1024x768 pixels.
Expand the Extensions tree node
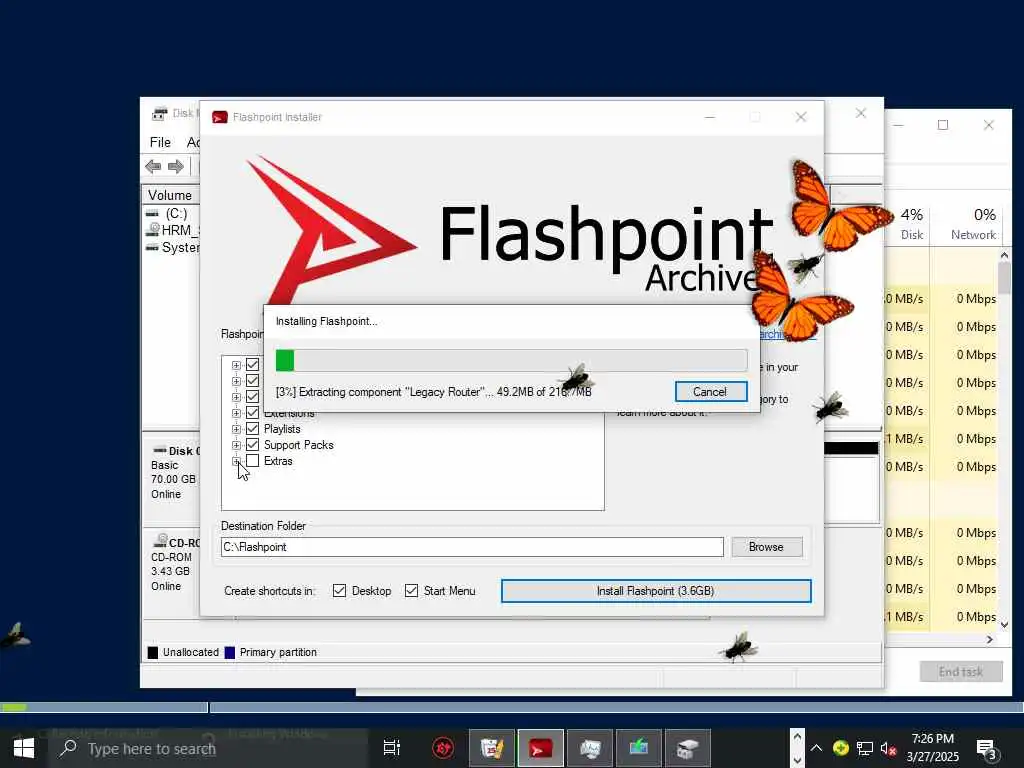236,413
